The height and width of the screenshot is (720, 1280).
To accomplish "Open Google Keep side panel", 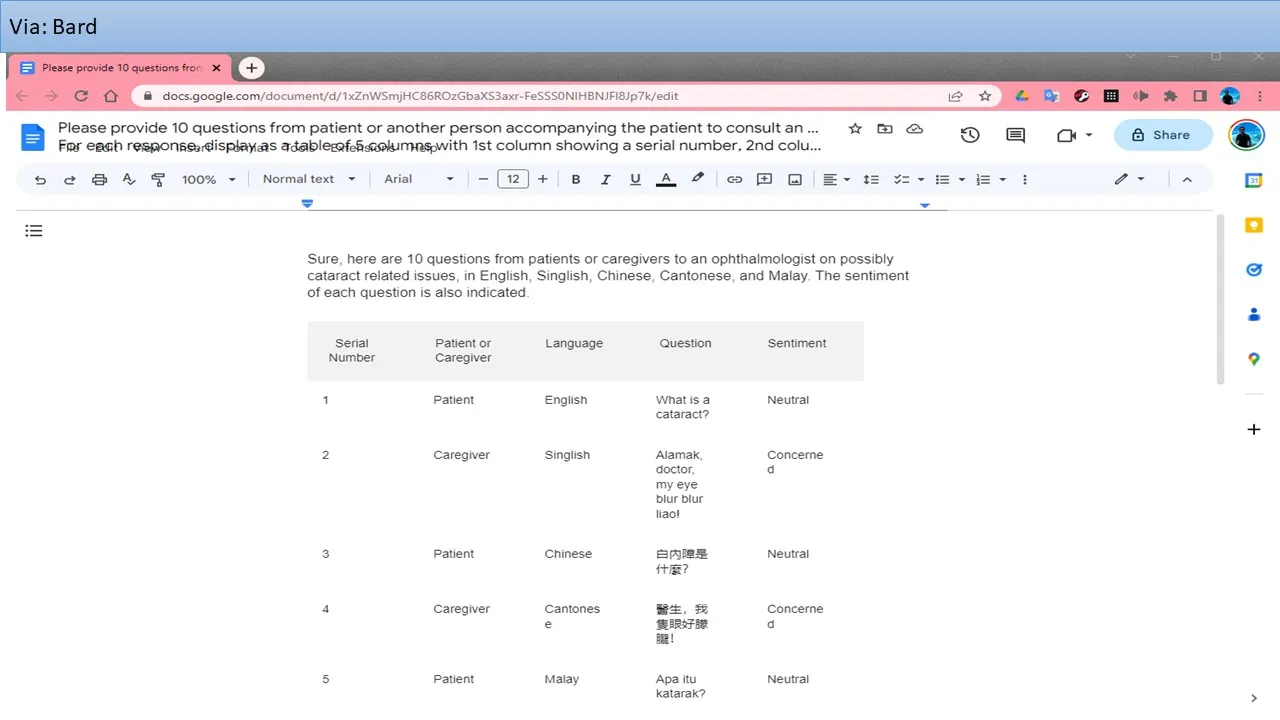I will [x=1254, y=225].
